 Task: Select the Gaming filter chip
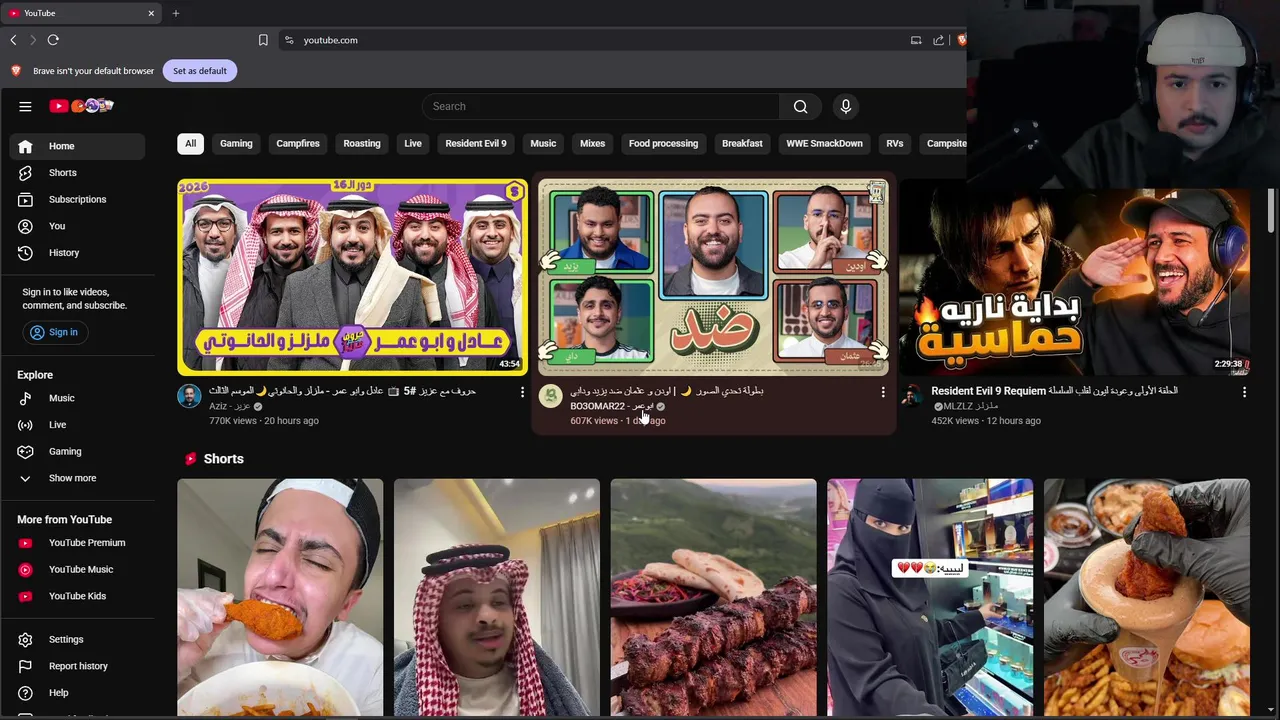tap(236, 143)
